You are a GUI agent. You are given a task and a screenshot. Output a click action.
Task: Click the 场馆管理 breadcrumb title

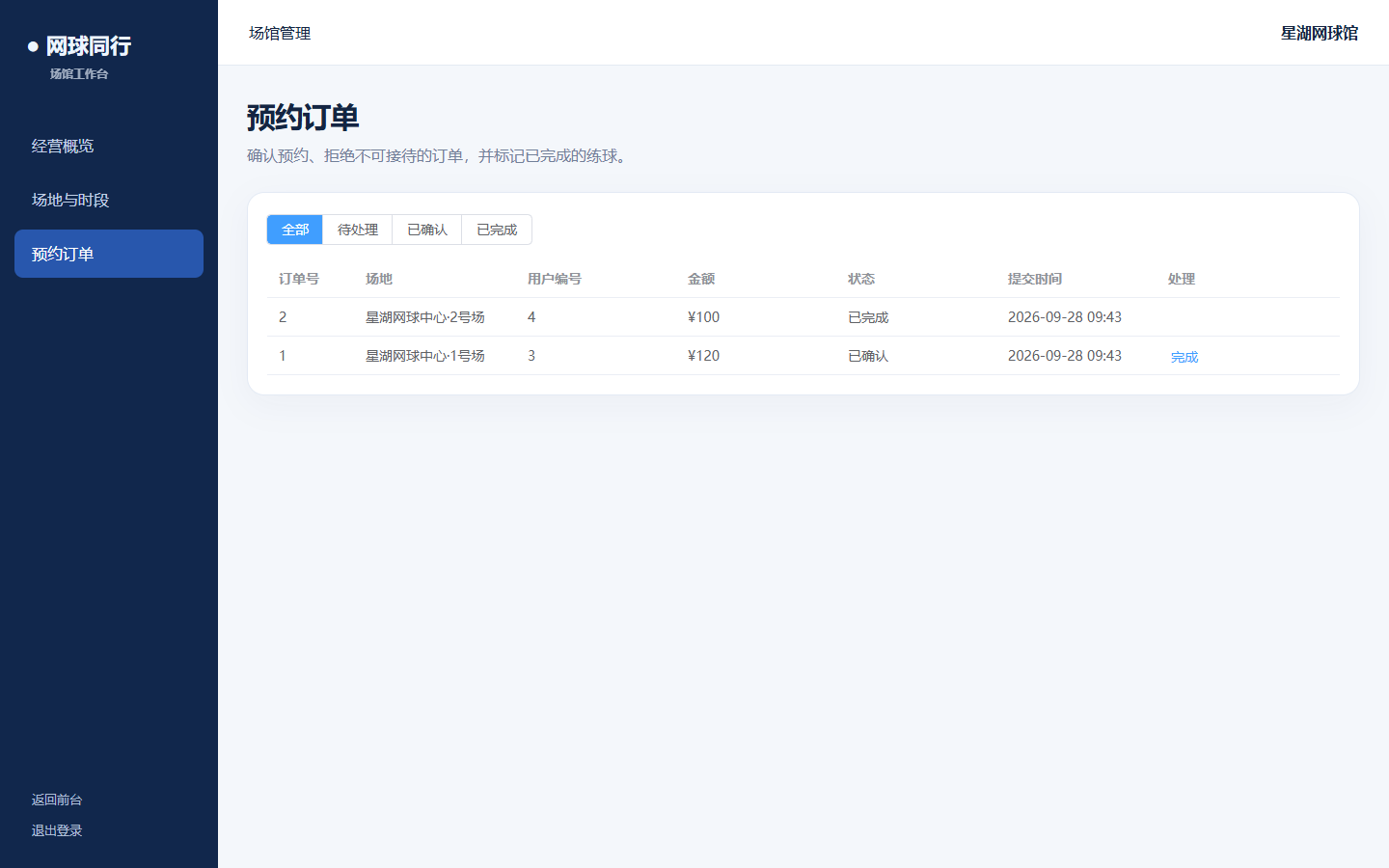(280, 33)
